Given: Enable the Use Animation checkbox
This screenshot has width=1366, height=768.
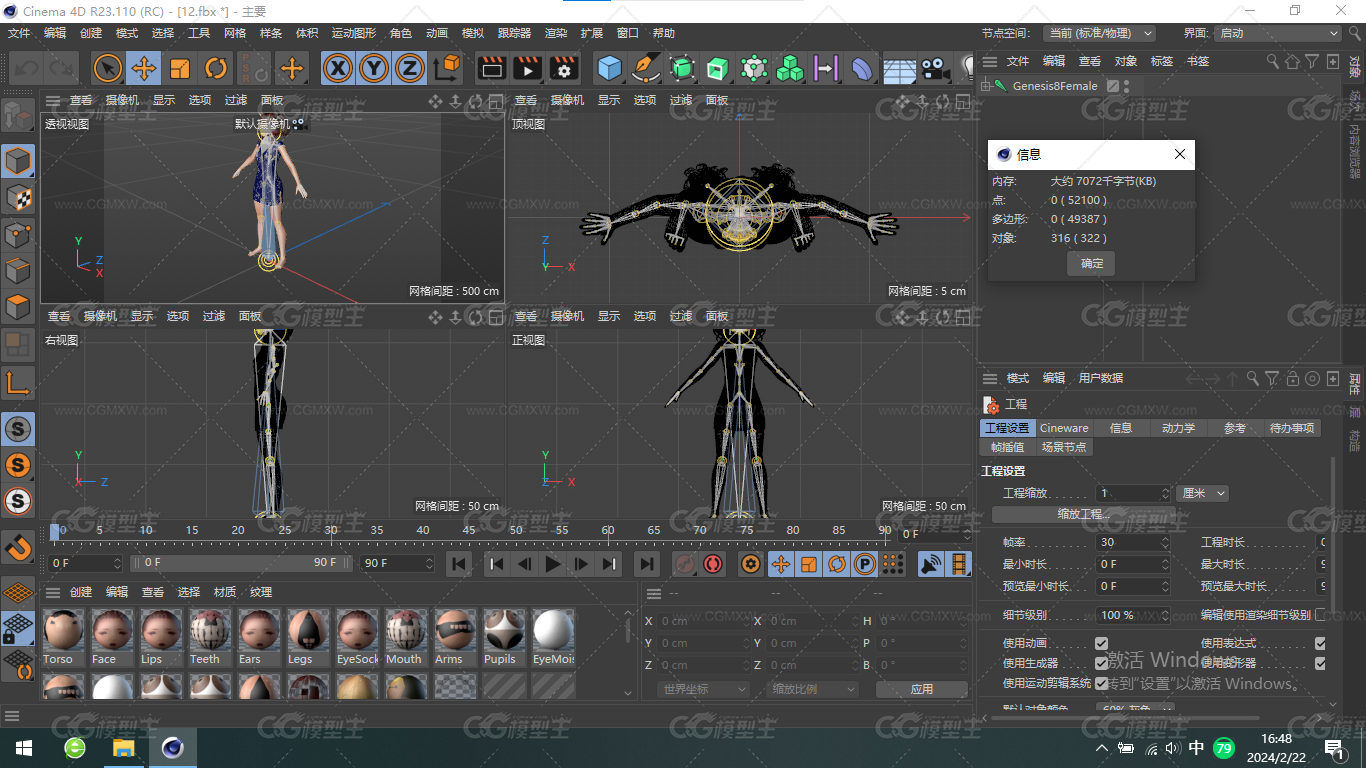Looking at the screenshot, I should click(1101, 643).
